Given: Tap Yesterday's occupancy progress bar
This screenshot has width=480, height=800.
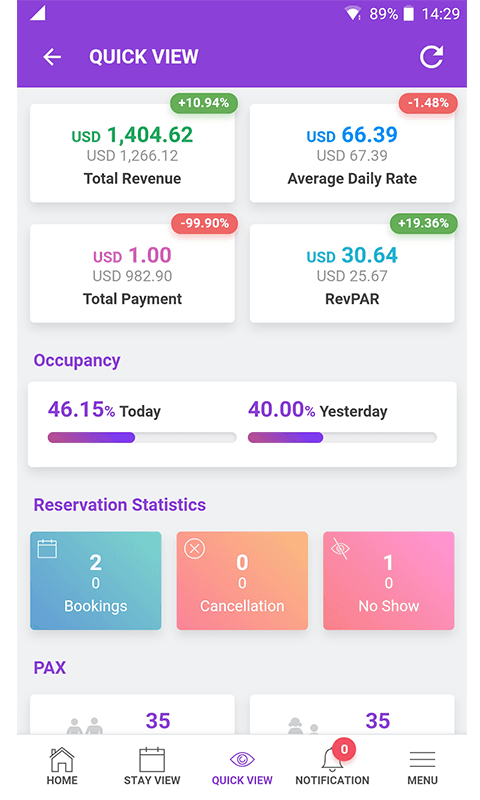Looking at the screenshot, I should [342, 437].
